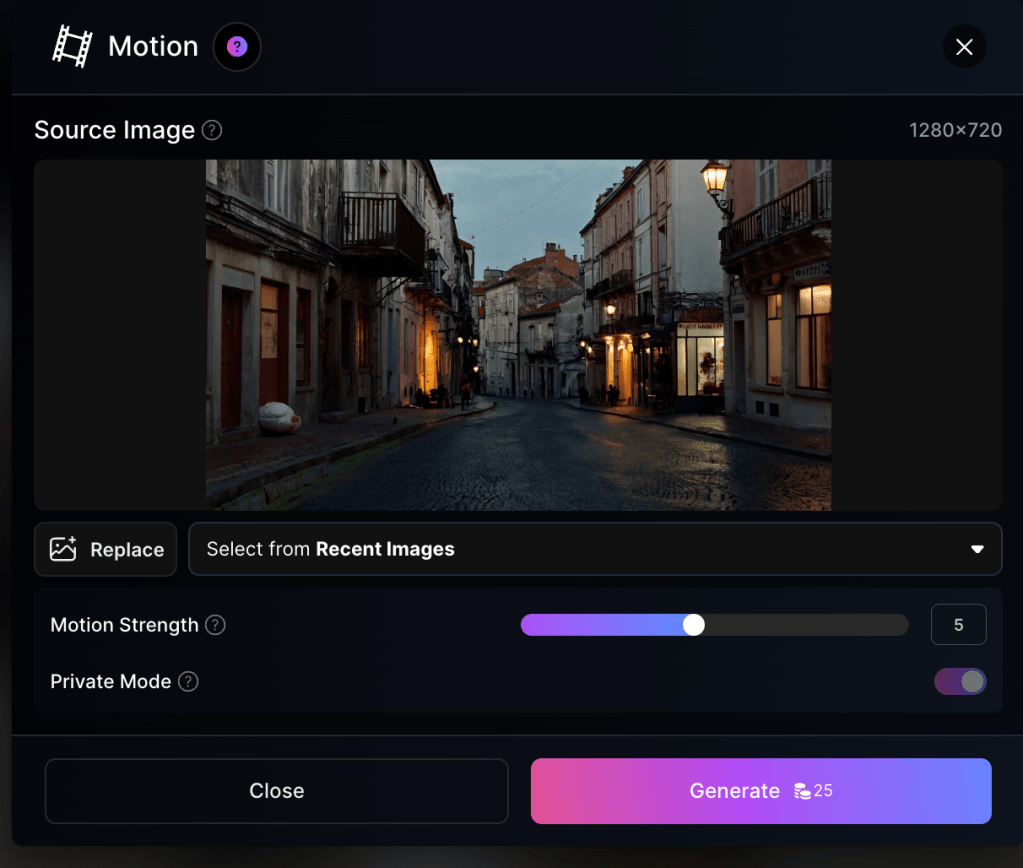Screen dimensions: 1023x868
Task: Click the help icon next to Source Image
Action: pos(212,130)
